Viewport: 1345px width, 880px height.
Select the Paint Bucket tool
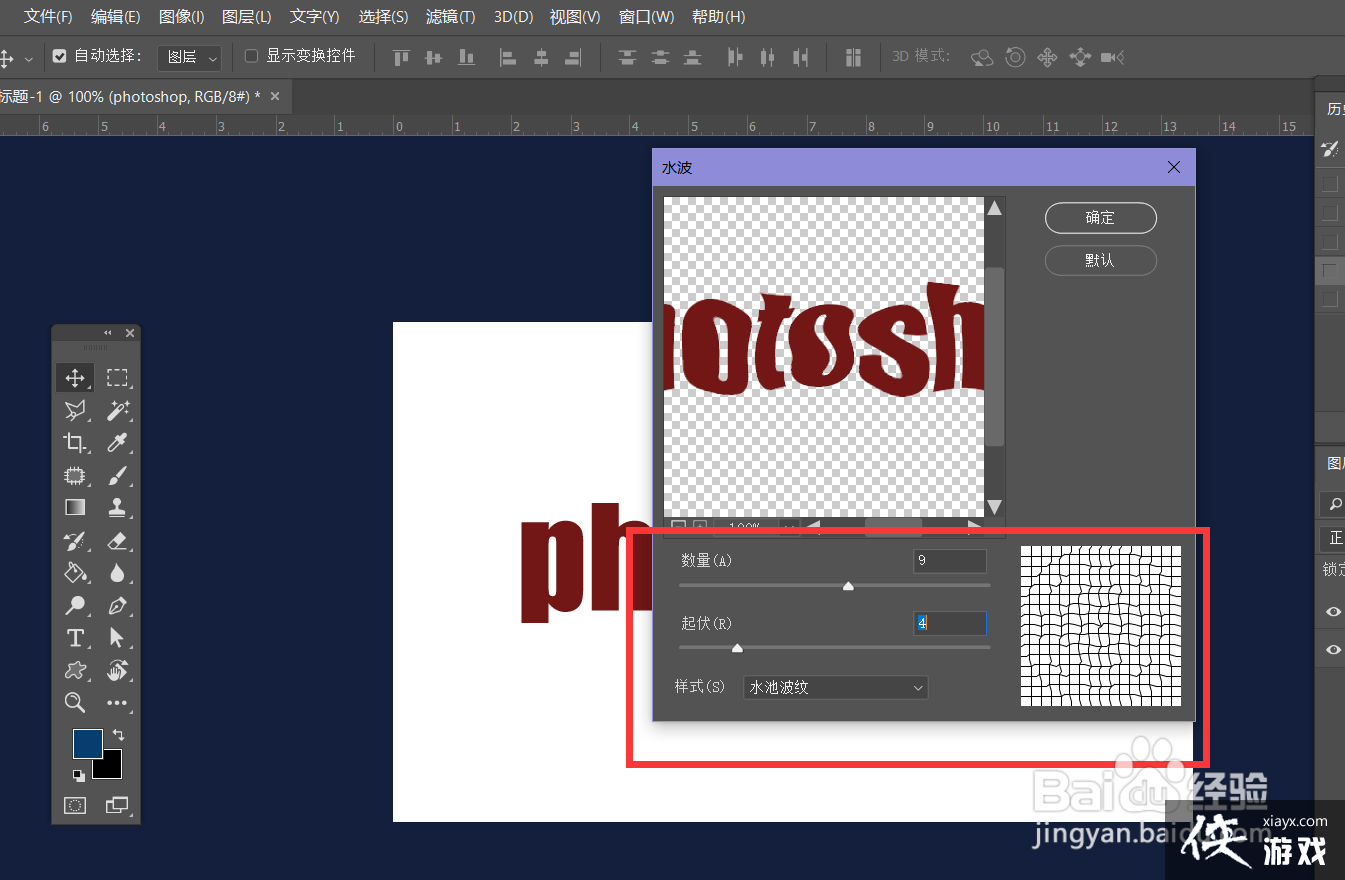click(75, 573)
